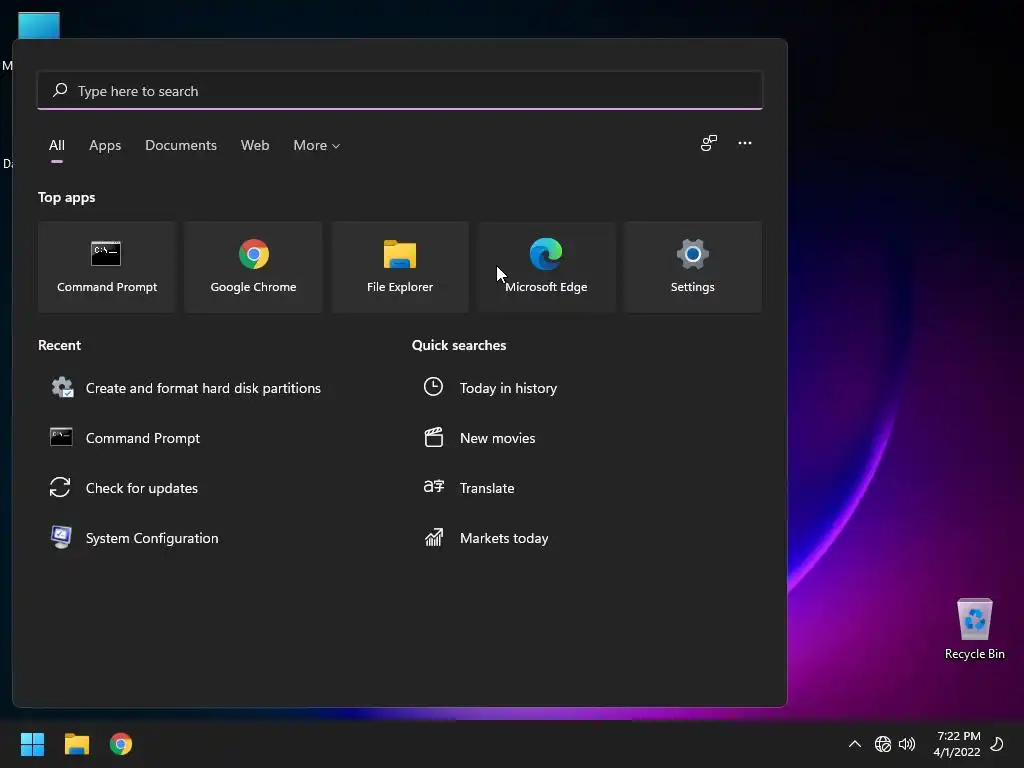1024x768 pixels.
Task: Click the search magnifier icon
Action: point(60,90)
